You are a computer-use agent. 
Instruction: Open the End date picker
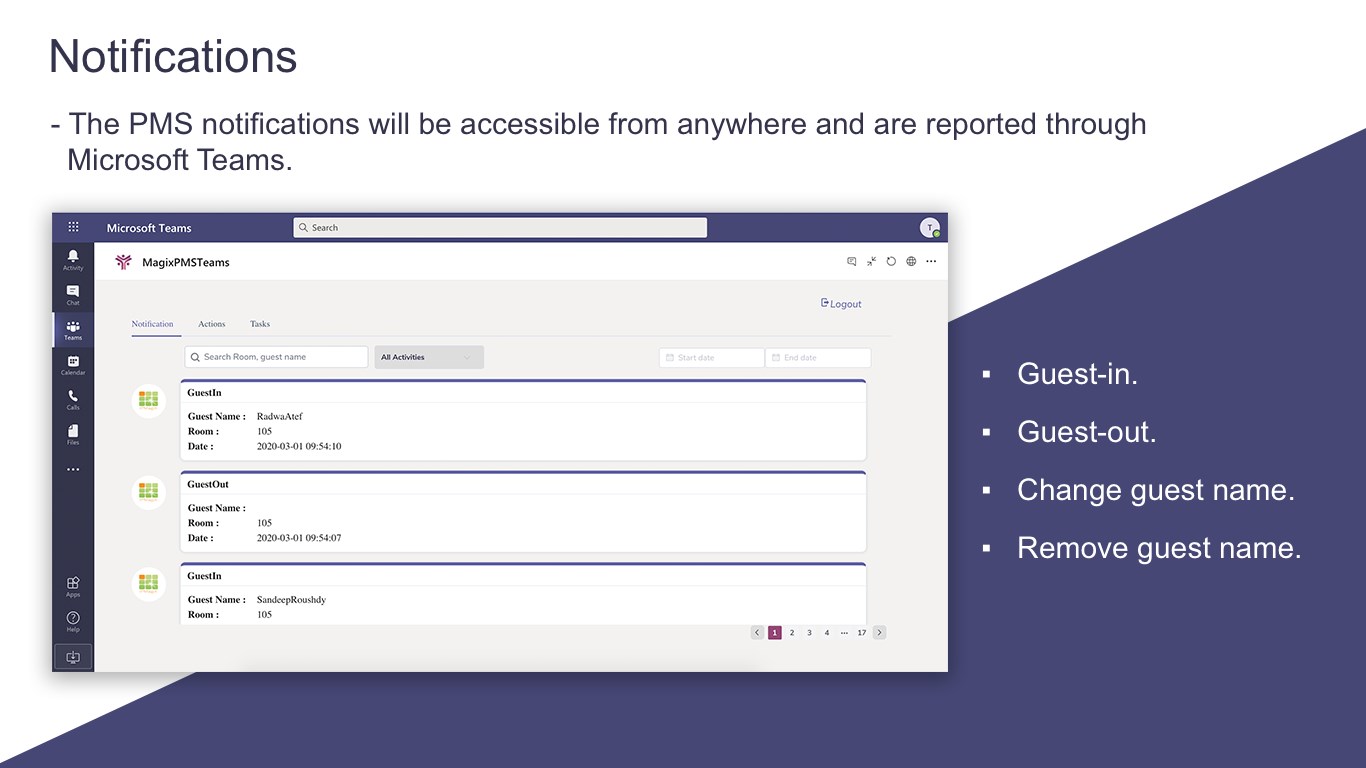tap(818, 357)
